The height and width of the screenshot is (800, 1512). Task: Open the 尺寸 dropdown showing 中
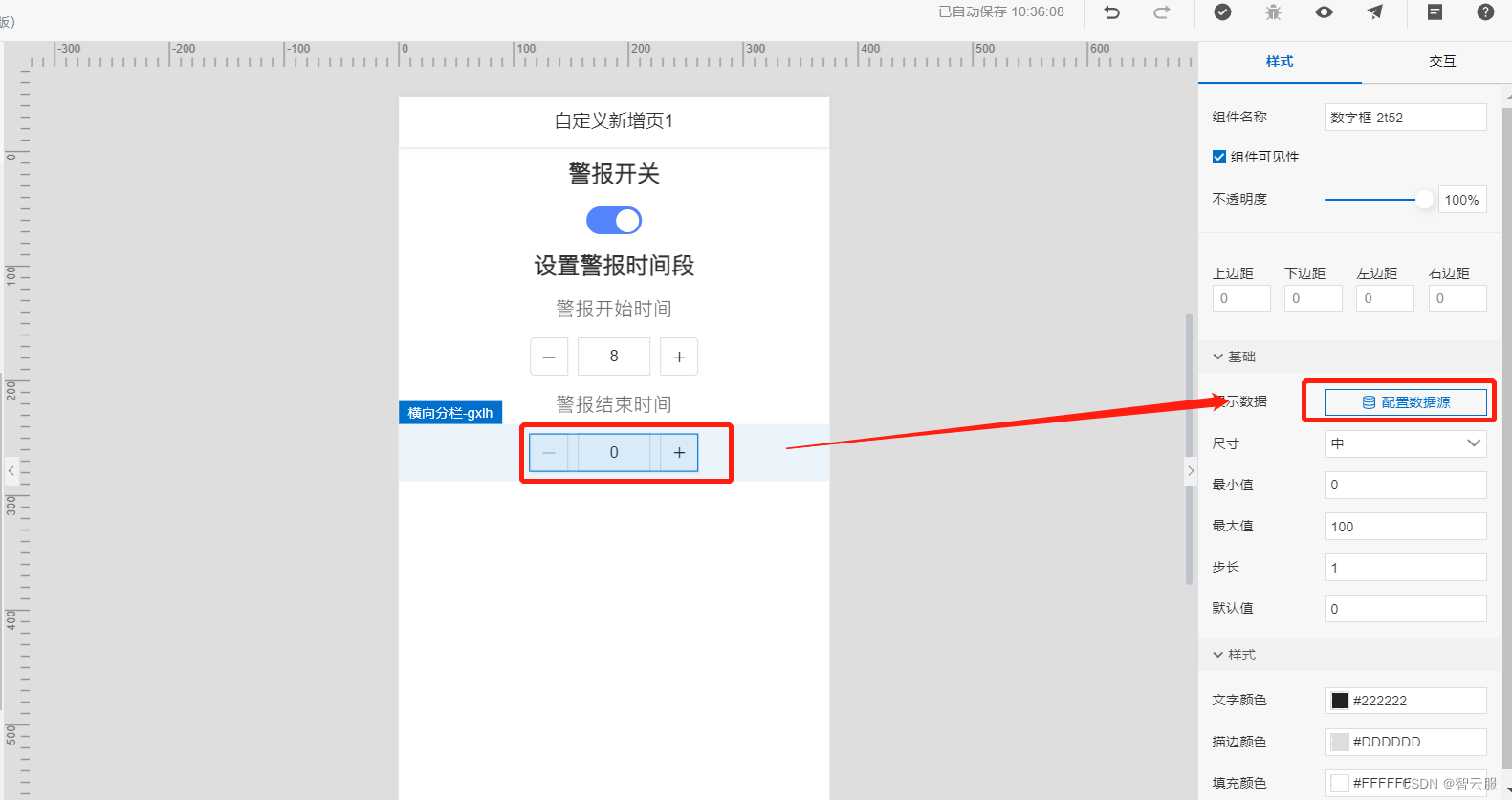click(x=1405, y=443)
